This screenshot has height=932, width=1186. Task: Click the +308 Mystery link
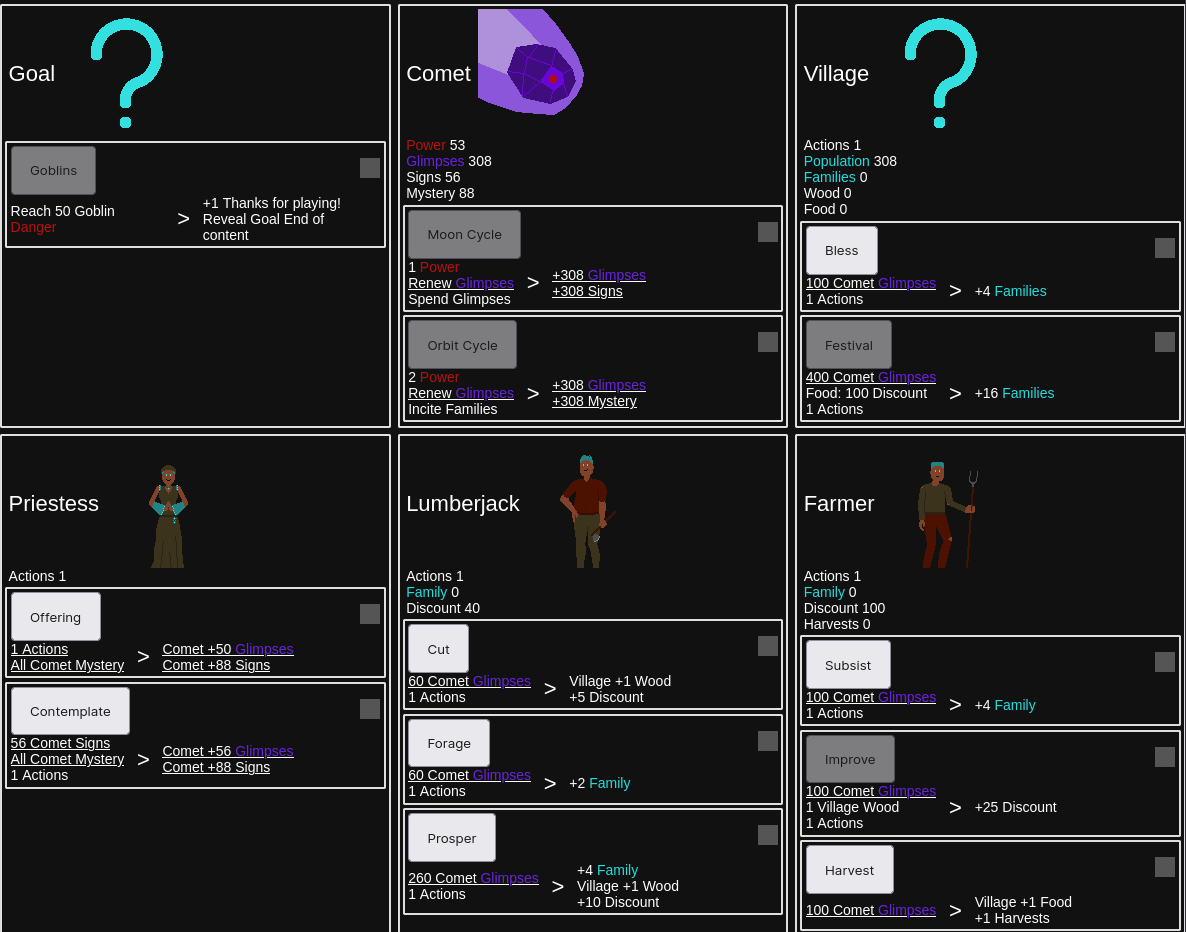595,401
